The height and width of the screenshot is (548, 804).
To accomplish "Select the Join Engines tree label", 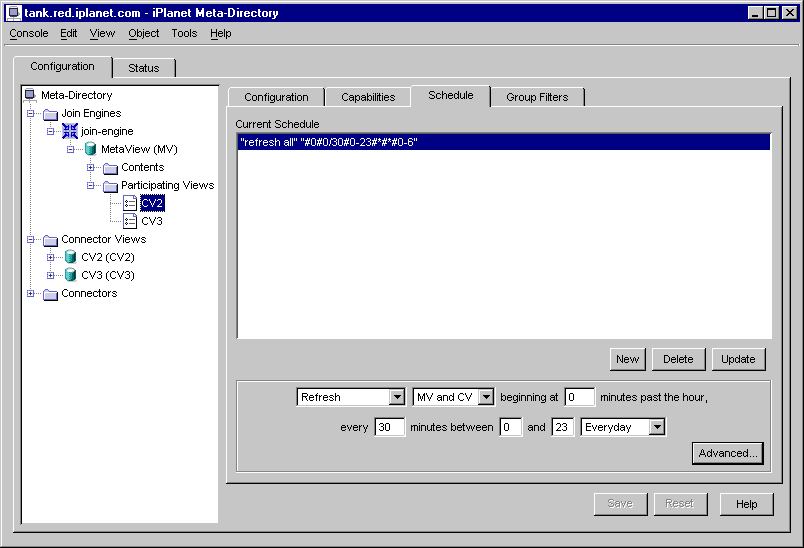I will point(91,113).
